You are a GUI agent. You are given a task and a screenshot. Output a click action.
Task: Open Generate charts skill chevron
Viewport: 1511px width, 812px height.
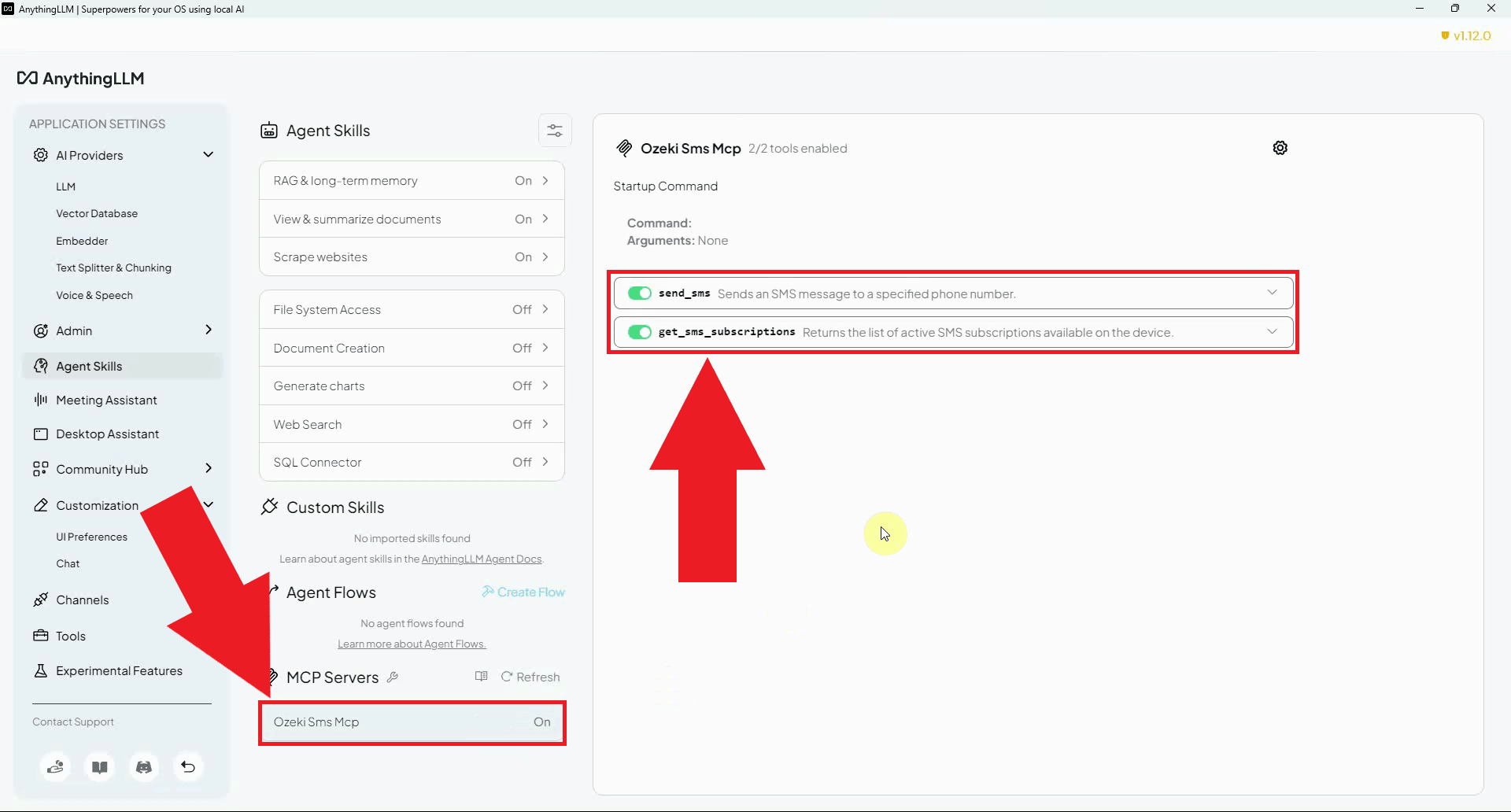click(x=545, y=386)
